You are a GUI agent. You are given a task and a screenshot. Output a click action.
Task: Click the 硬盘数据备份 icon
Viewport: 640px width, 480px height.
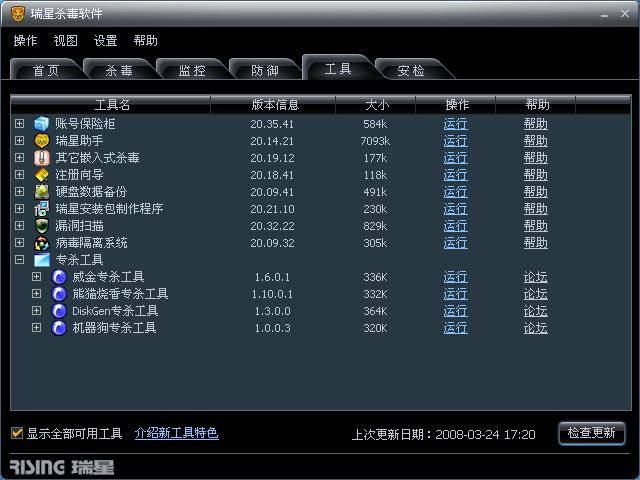42,192
